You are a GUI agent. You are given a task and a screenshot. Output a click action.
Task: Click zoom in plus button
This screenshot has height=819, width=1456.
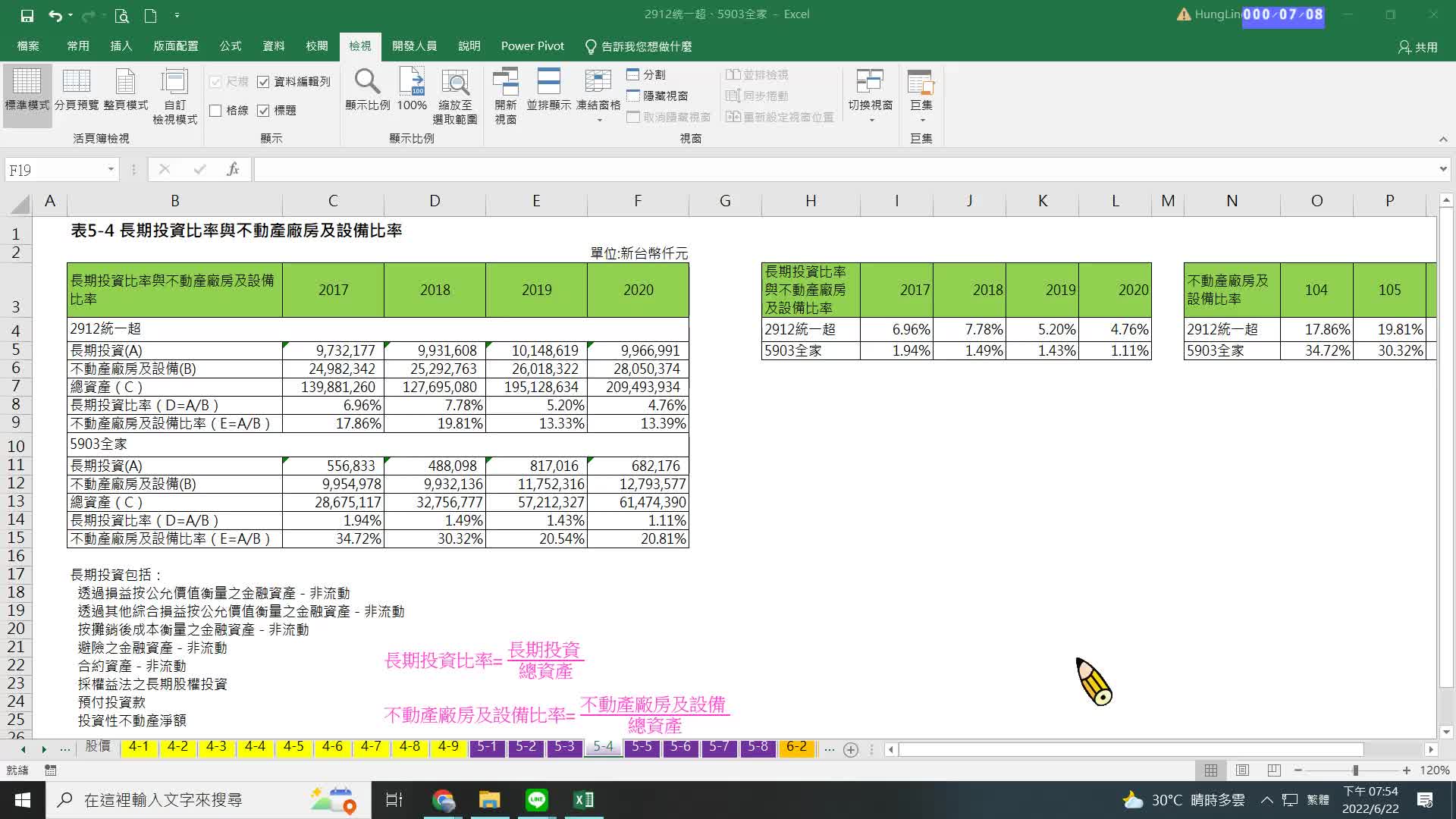[1407, 770]
